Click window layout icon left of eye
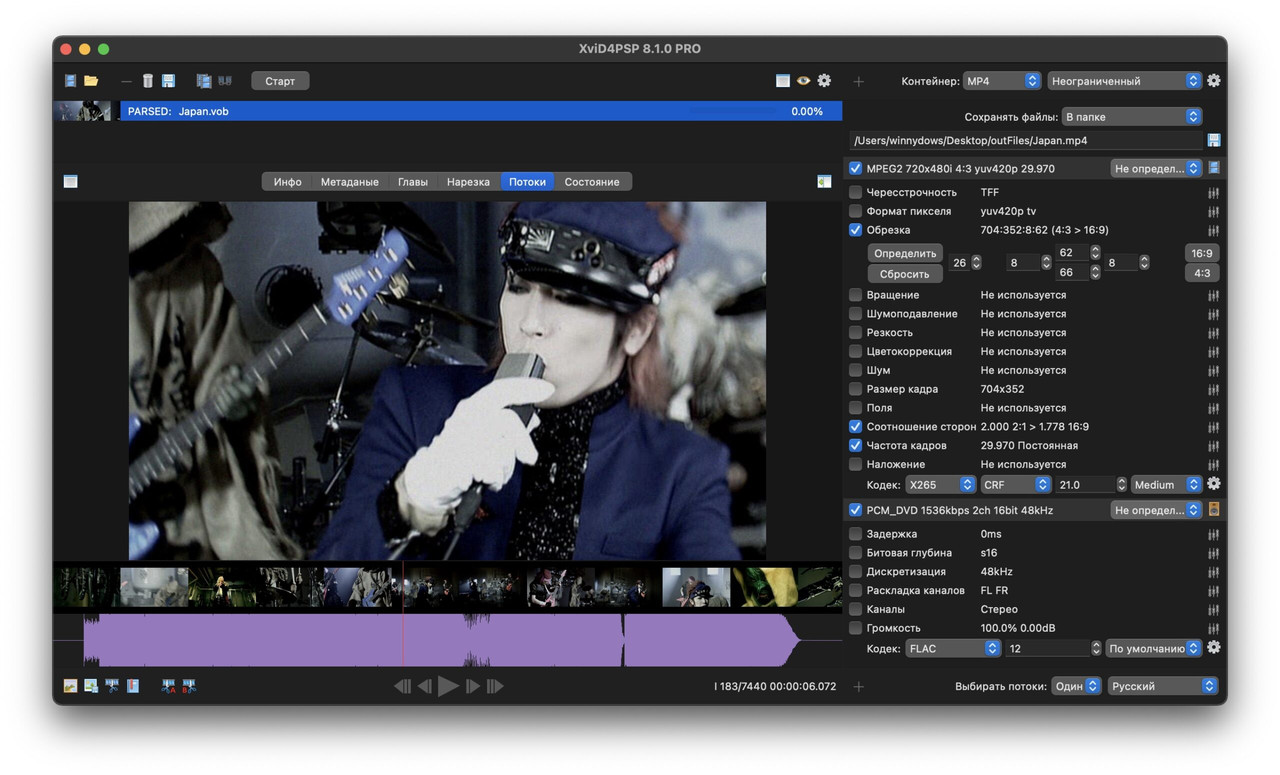 [x=783, y=81]
